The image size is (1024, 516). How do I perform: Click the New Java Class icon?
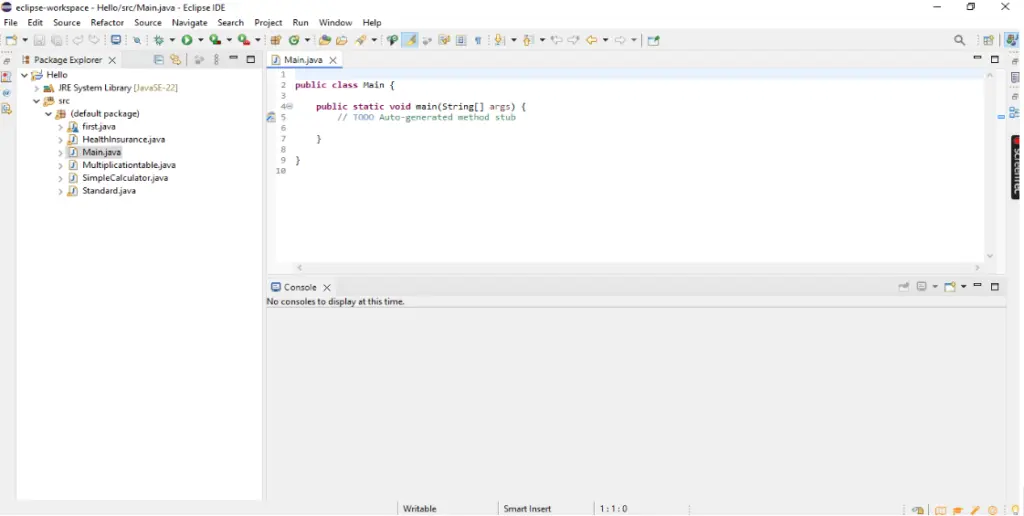point(295,40)
